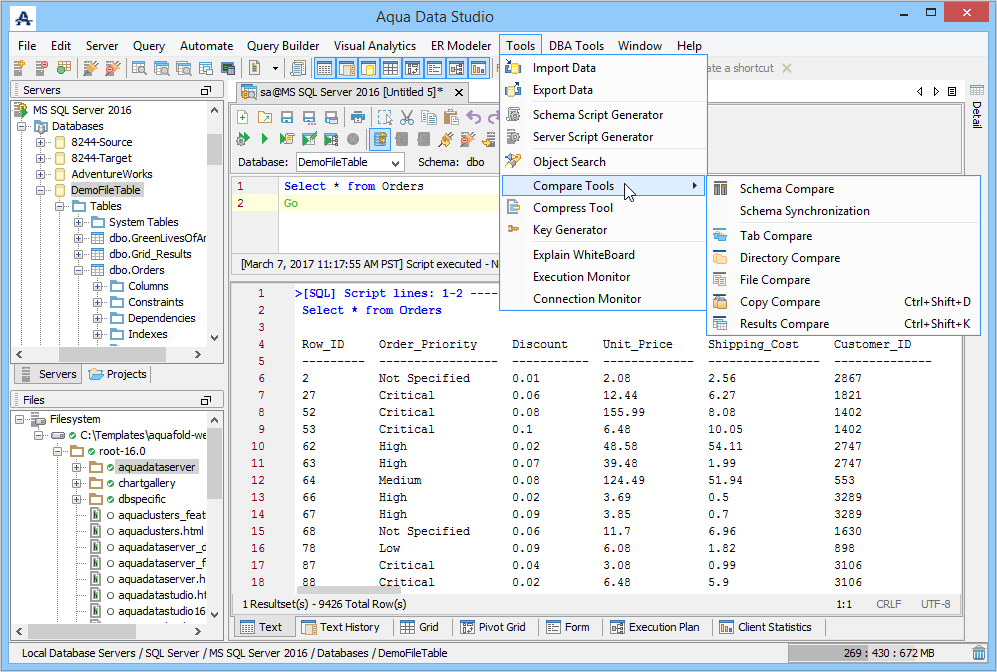Click the Print icon in editor toolbar

(357, 117)
